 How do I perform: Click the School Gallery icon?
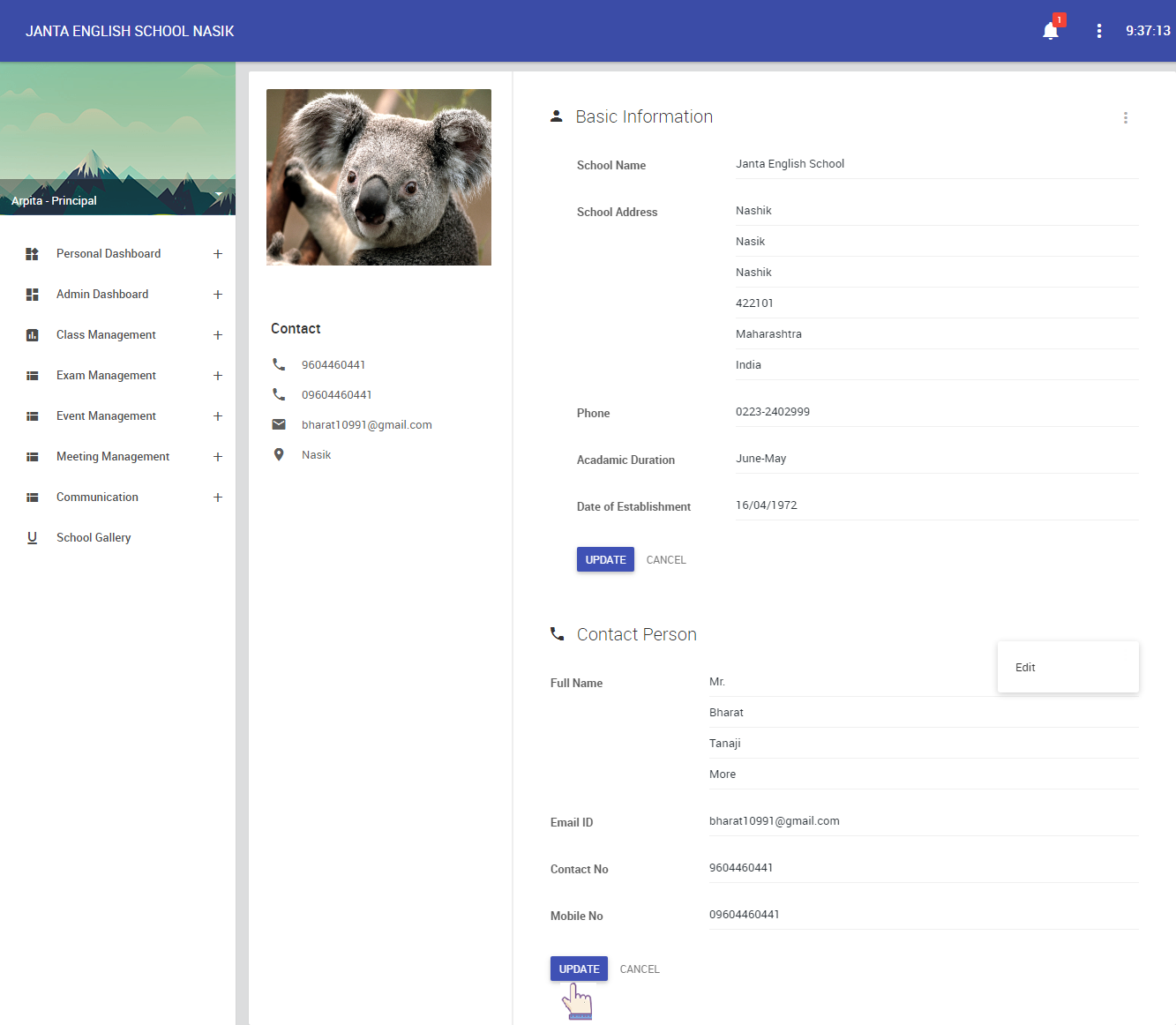click(x=32, y=537)
